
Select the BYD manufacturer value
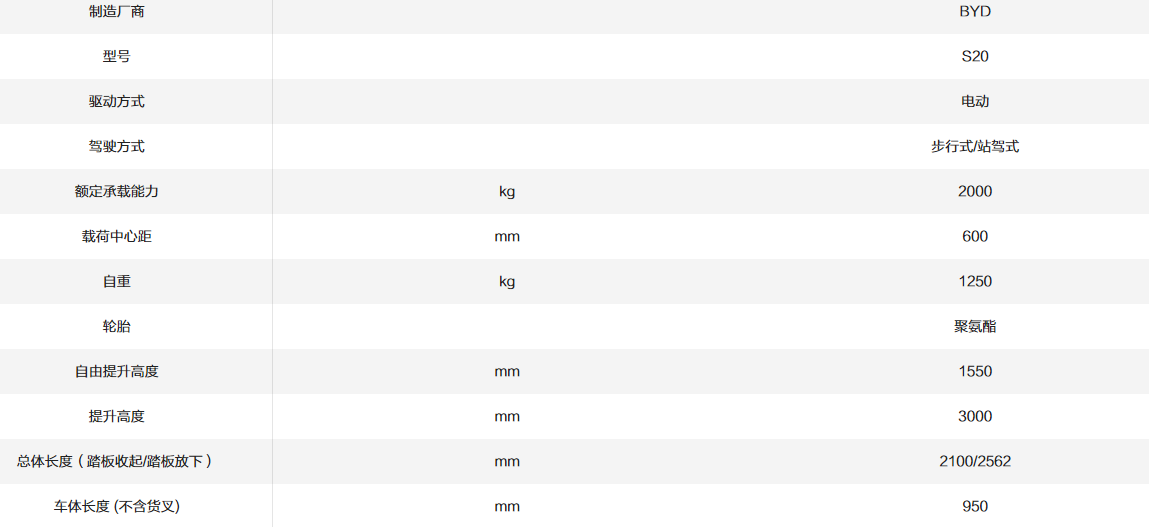(x=974, y=12)
